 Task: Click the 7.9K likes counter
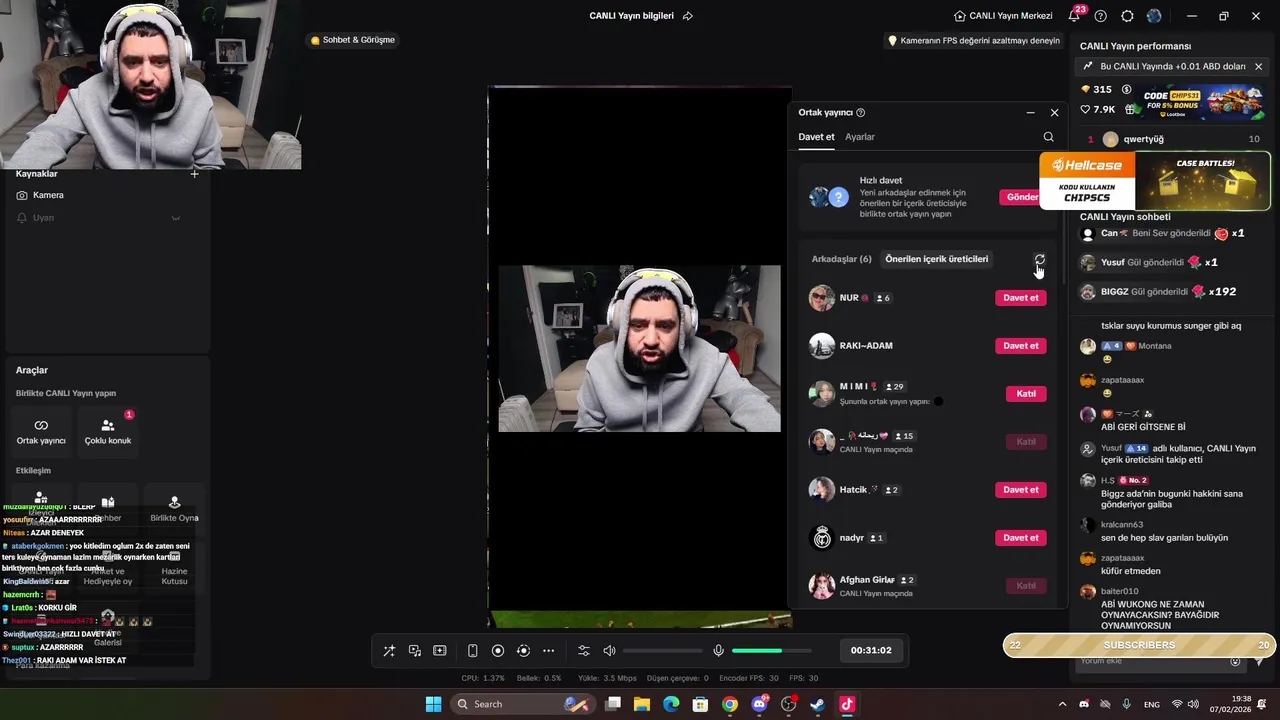[1098, 110]
